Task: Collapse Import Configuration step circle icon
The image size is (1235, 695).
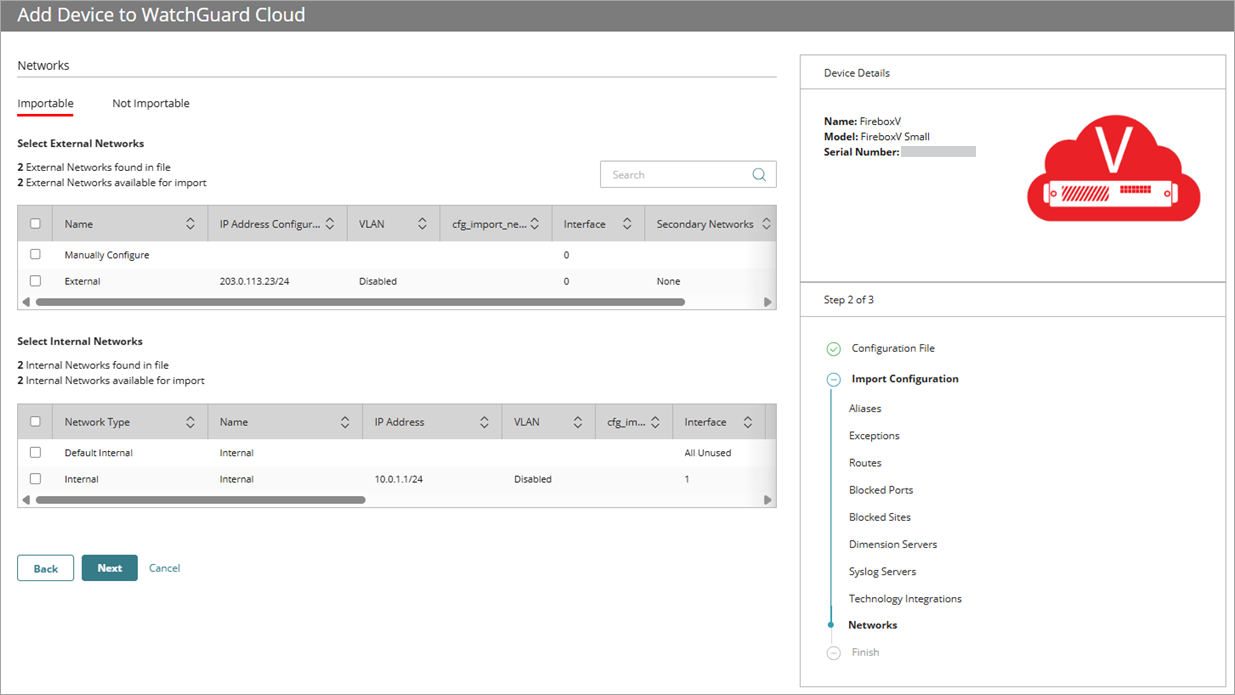Action: coord(834,379)
